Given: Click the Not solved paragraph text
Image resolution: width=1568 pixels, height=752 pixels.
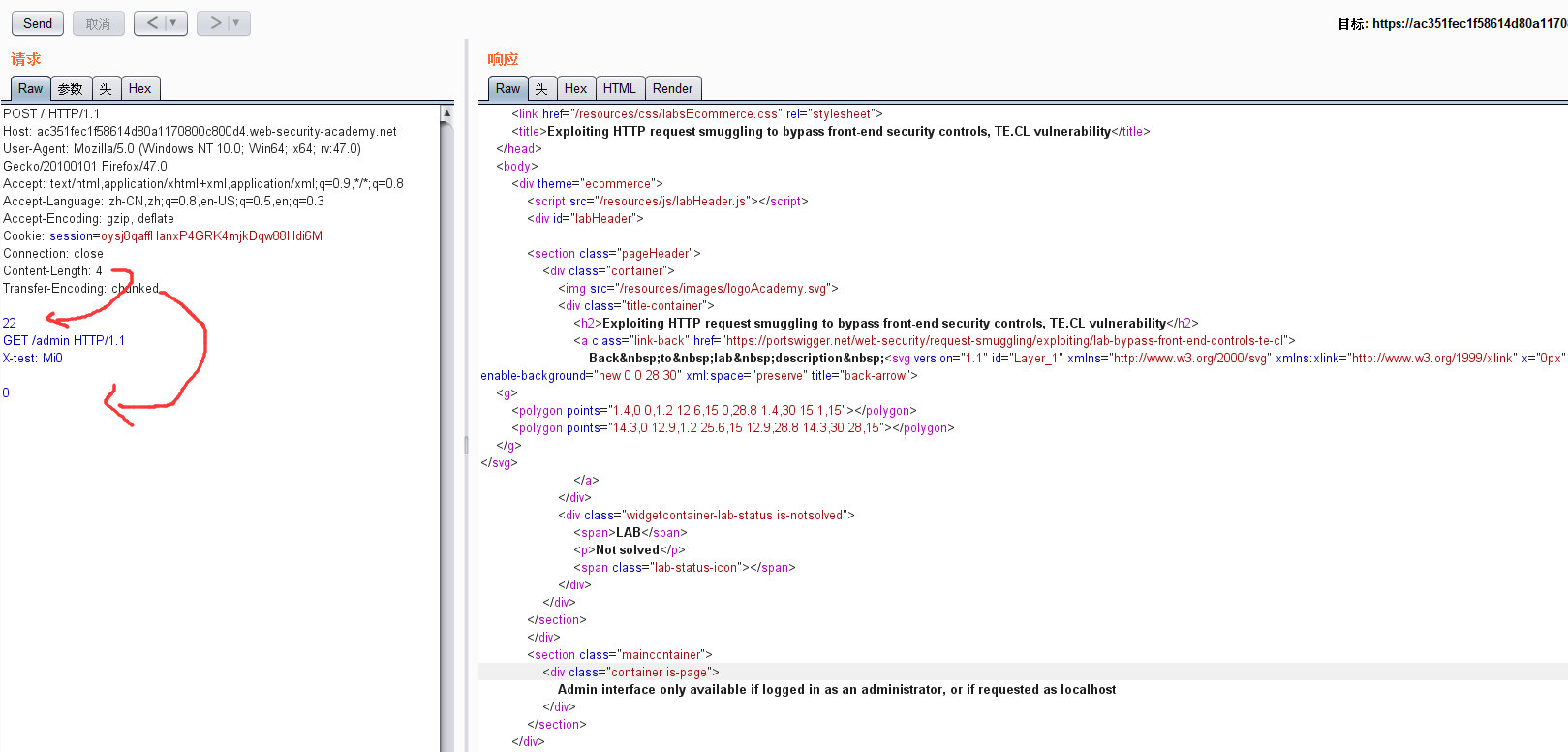Looking at the screenshot, I should (x=628, y=549).
